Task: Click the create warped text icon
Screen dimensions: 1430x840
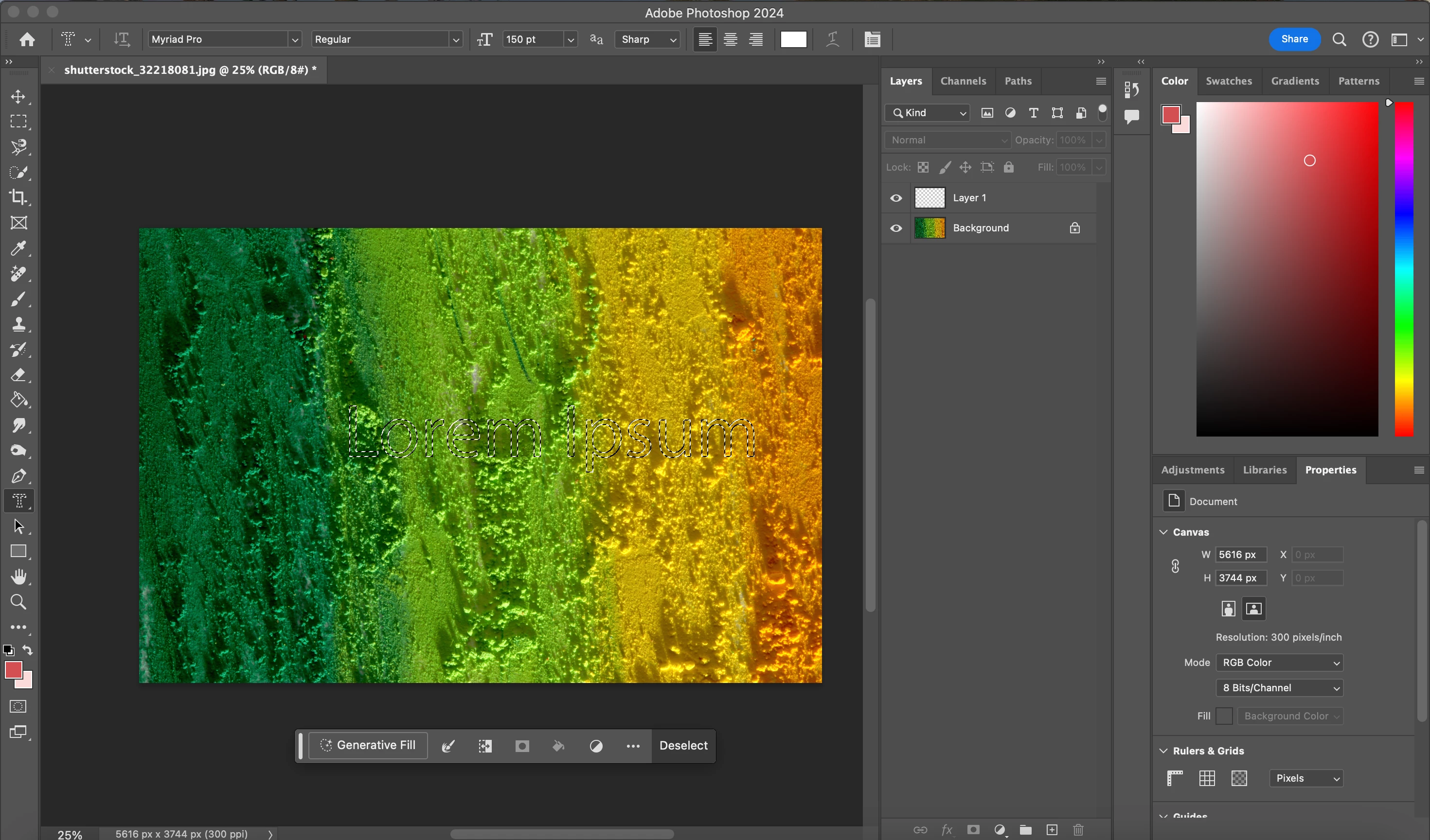Action: click(833, 39)
